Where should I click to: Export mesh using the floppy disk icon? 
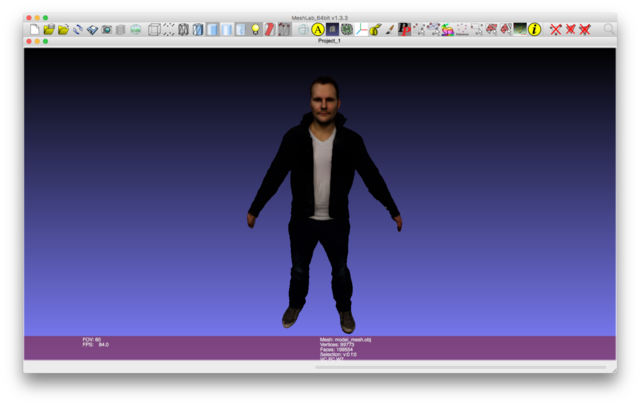pyautogui.click(x=92, y=29)
